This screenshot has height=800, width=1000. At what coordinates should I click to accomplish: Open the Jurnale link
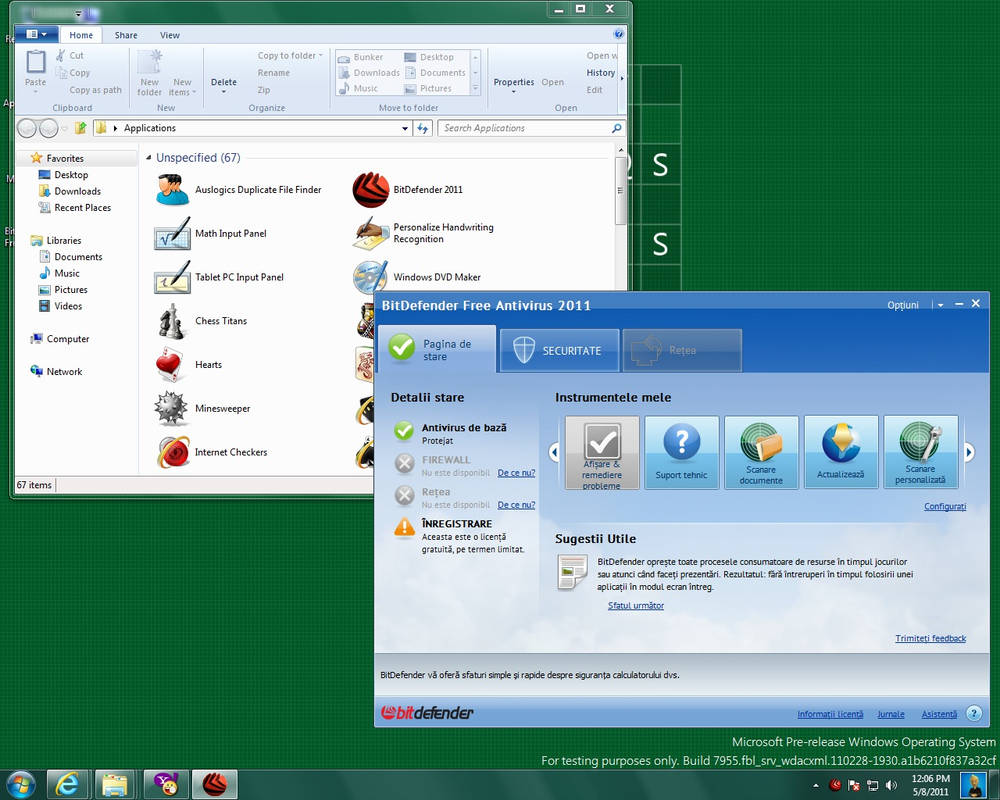point(891,714)
